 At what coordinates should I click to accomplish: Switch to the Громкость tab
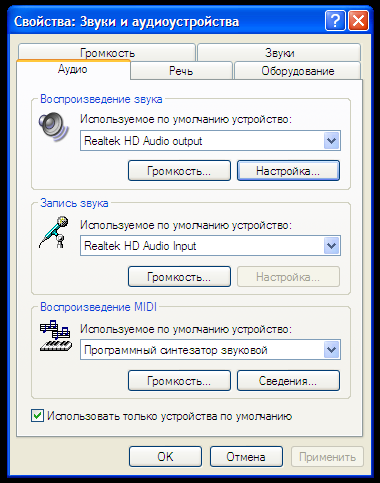[x=107, y=52]
